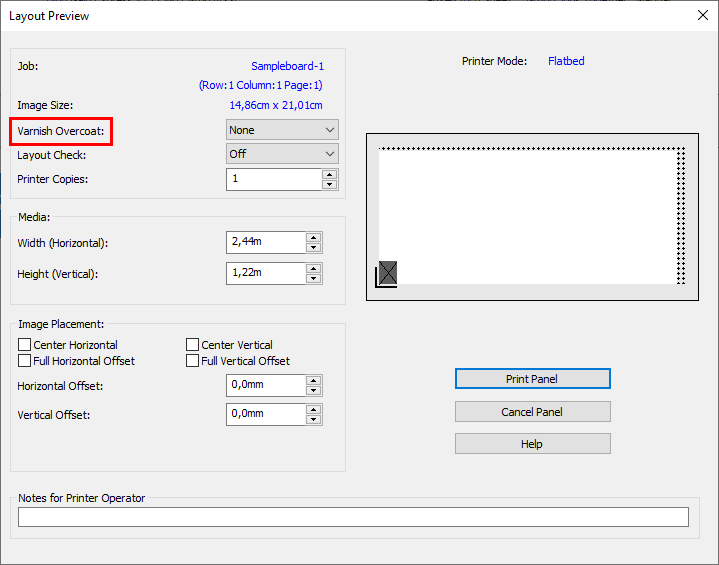Toggle Full Horizontal Offset checkbox
The image size is (719, 565).
(x=24, y=360)
